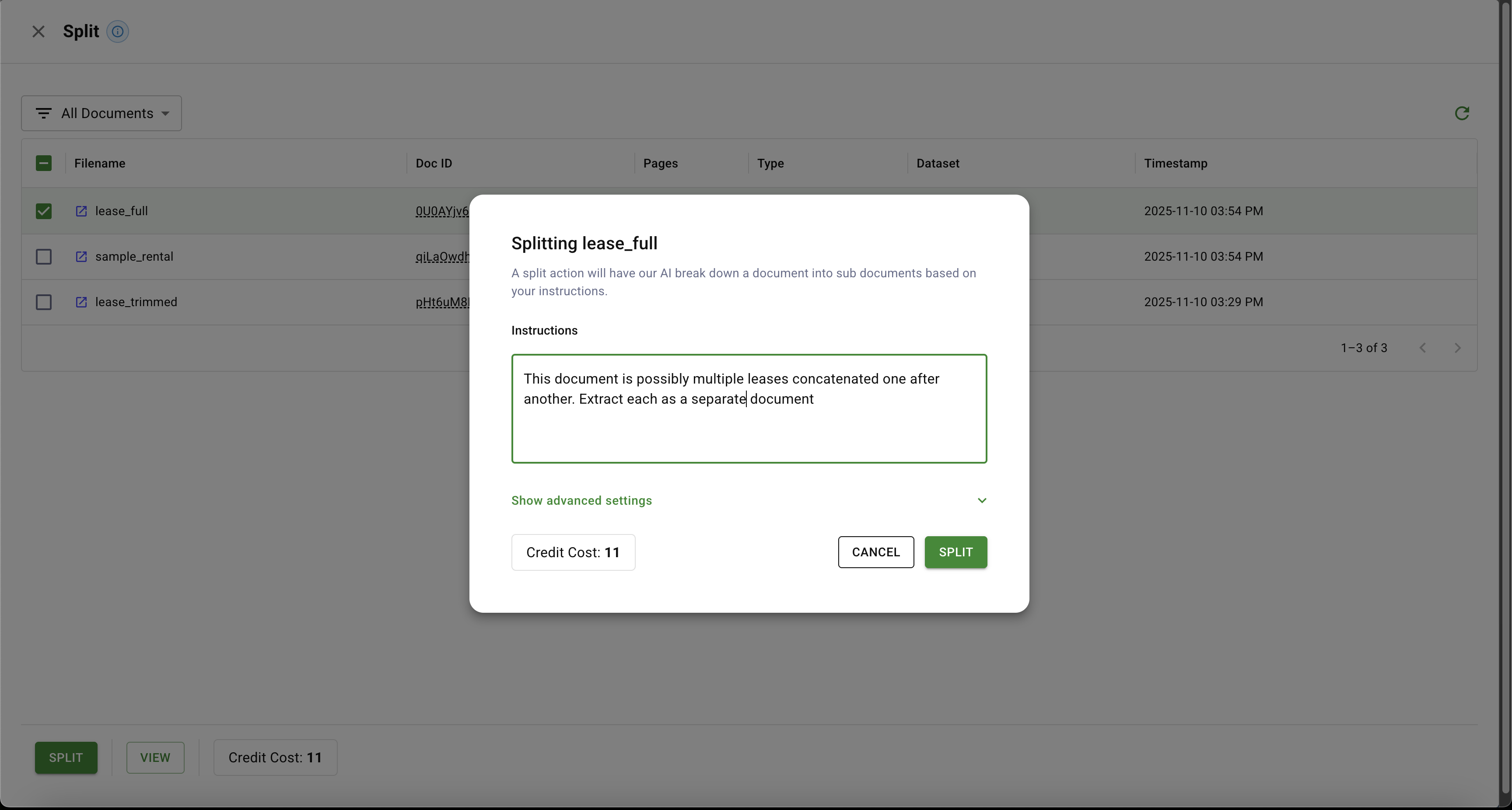
Task: Click the info icon next to Split title
Action: pyautogui.click(x=117, y=31)
